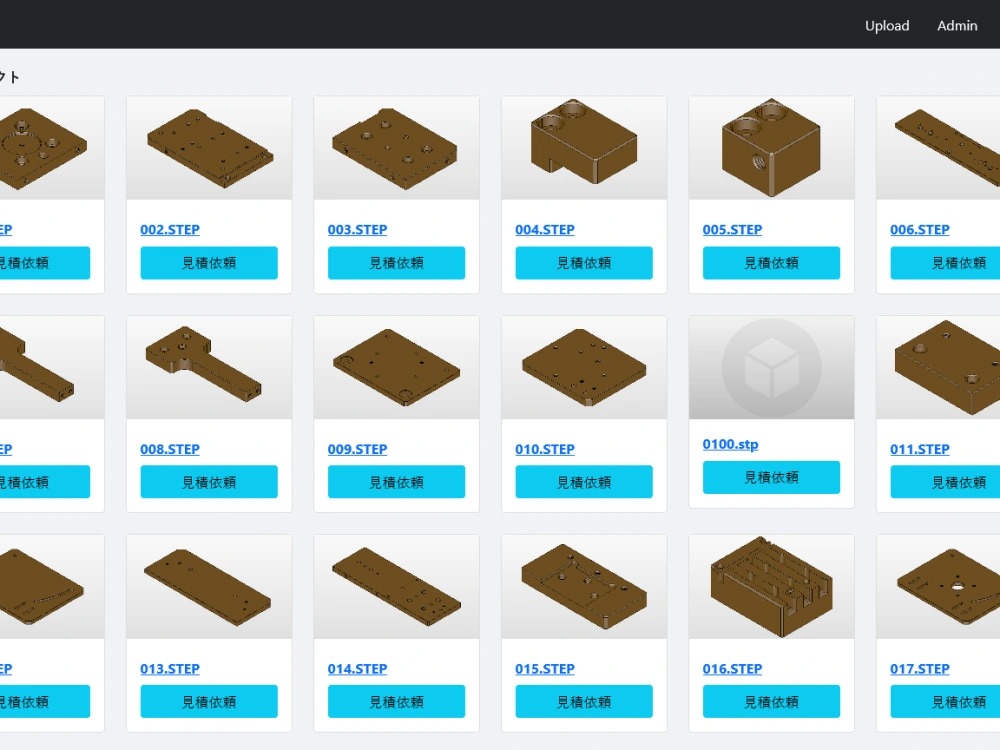Open the 003.STEP file link
1000x750 pixels.
click(x=357, y=230)
